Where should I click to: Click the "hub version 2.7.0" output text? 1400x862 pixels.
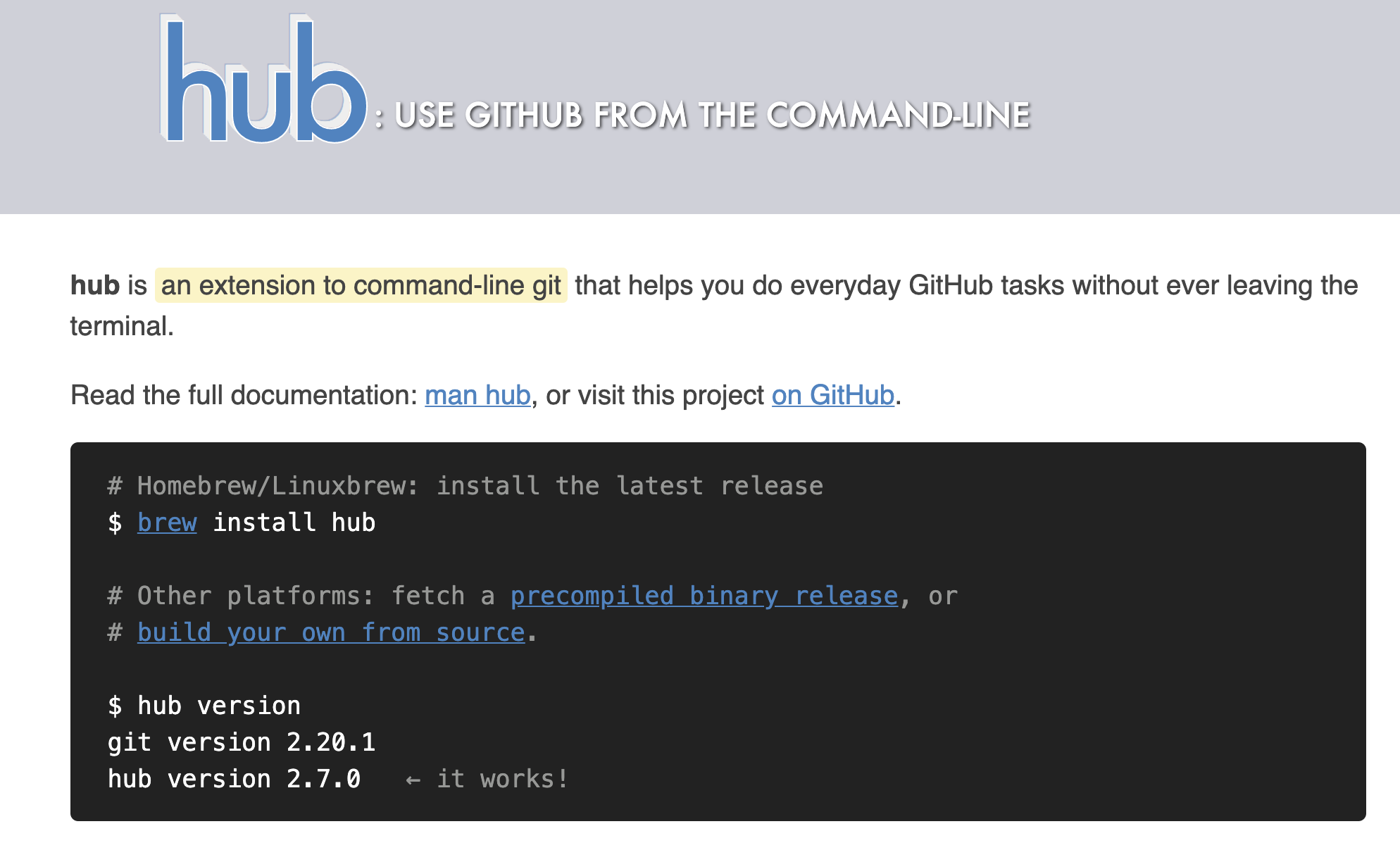(x=234, y=779)
